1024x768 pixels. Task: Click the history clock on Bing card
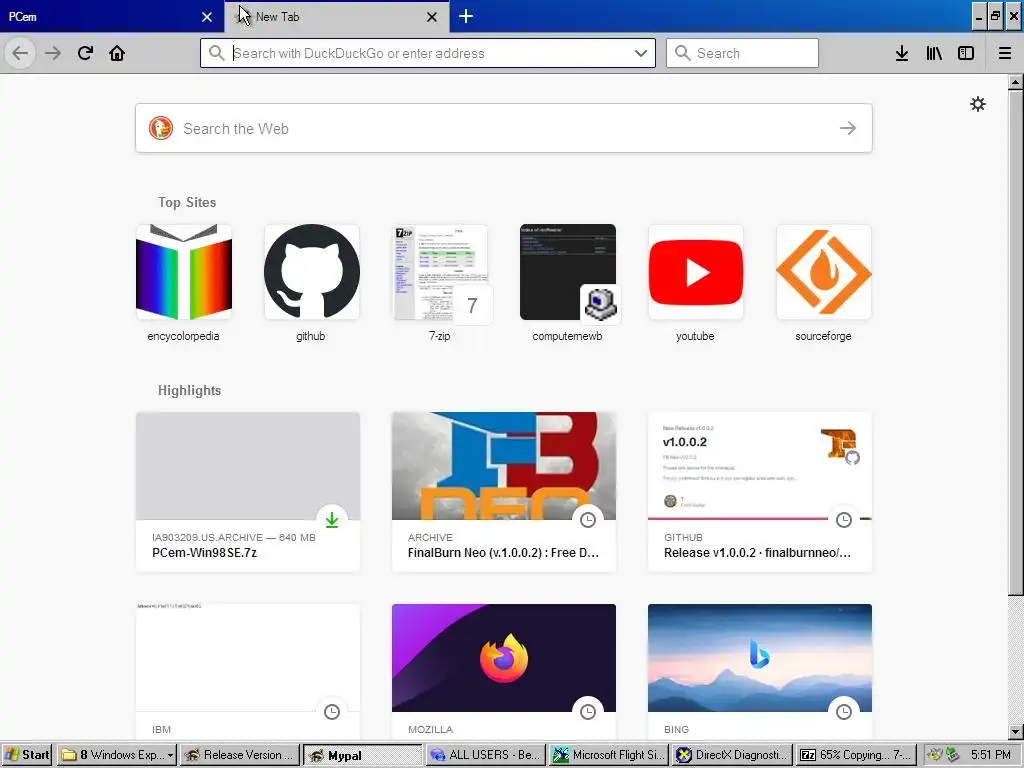tap(844, 712)
